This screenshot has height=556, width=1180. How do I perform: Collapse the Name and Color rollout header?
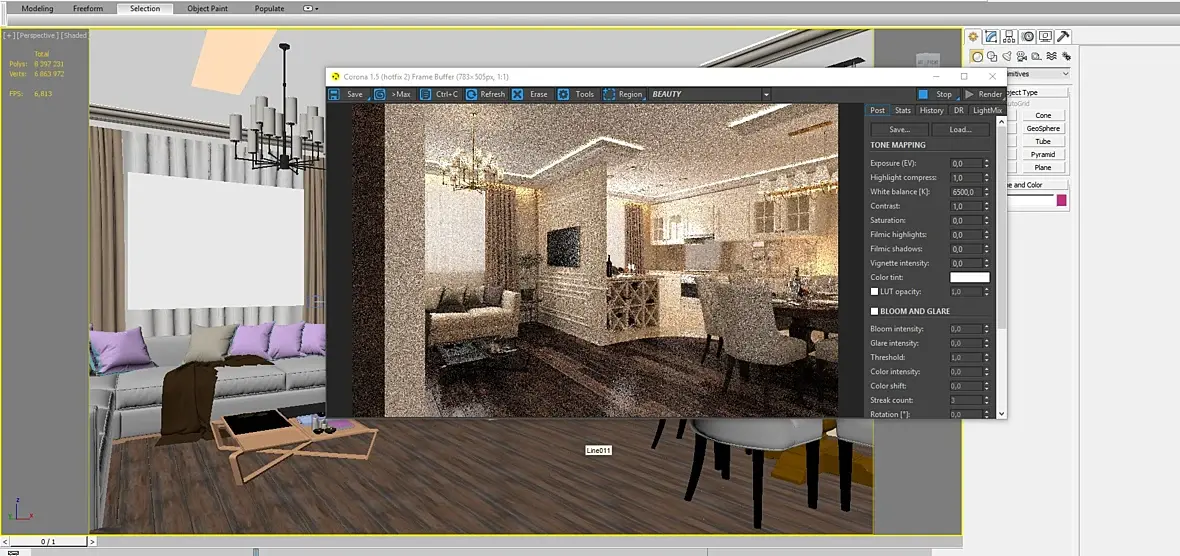click(1039, 184)
